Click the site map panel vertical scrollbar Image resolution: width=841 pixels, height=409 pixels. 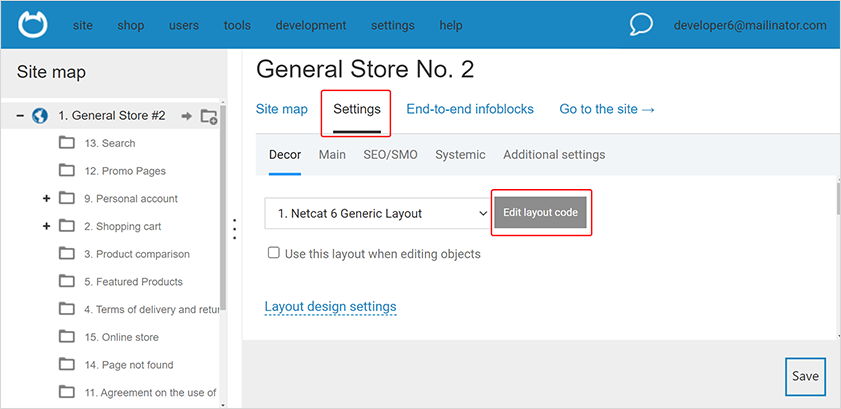point(223,206)
